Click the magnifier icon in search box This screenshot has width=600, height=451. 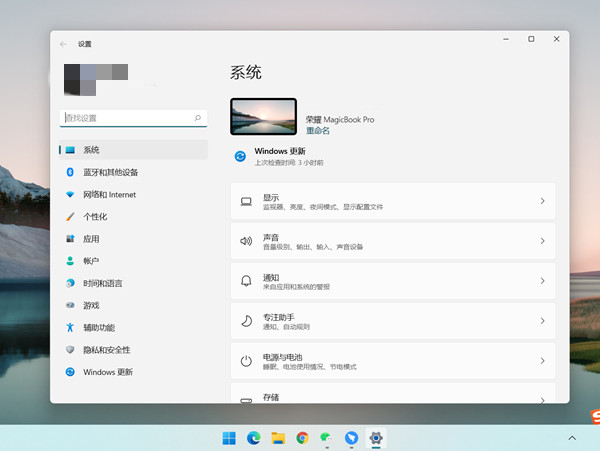(x=198, y=118)
